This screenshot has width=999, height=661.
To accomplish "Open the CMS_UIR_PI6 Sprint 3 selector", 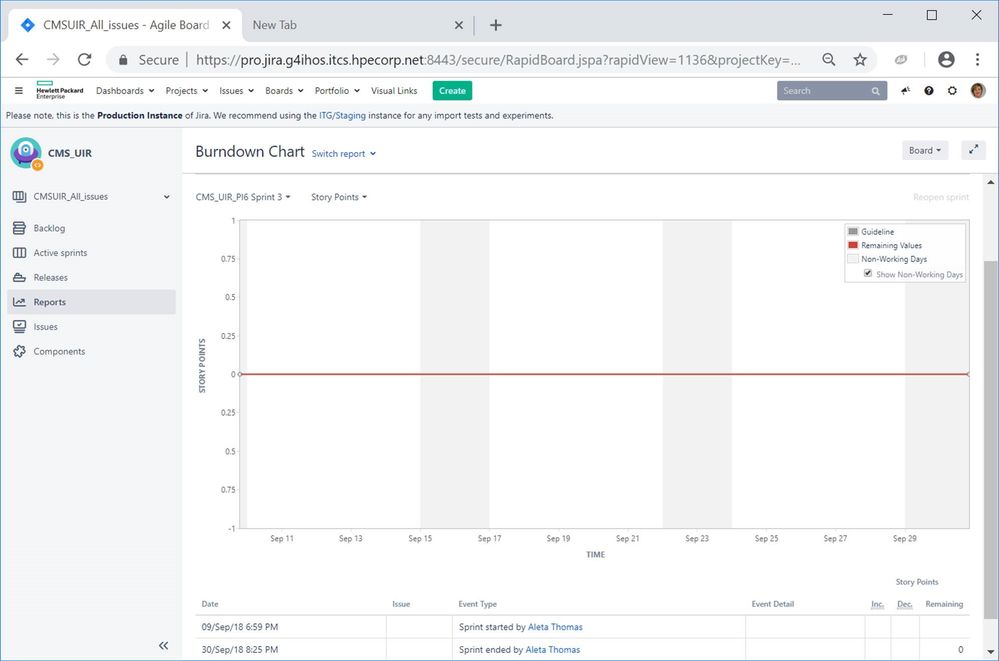I will coord(243,197).
